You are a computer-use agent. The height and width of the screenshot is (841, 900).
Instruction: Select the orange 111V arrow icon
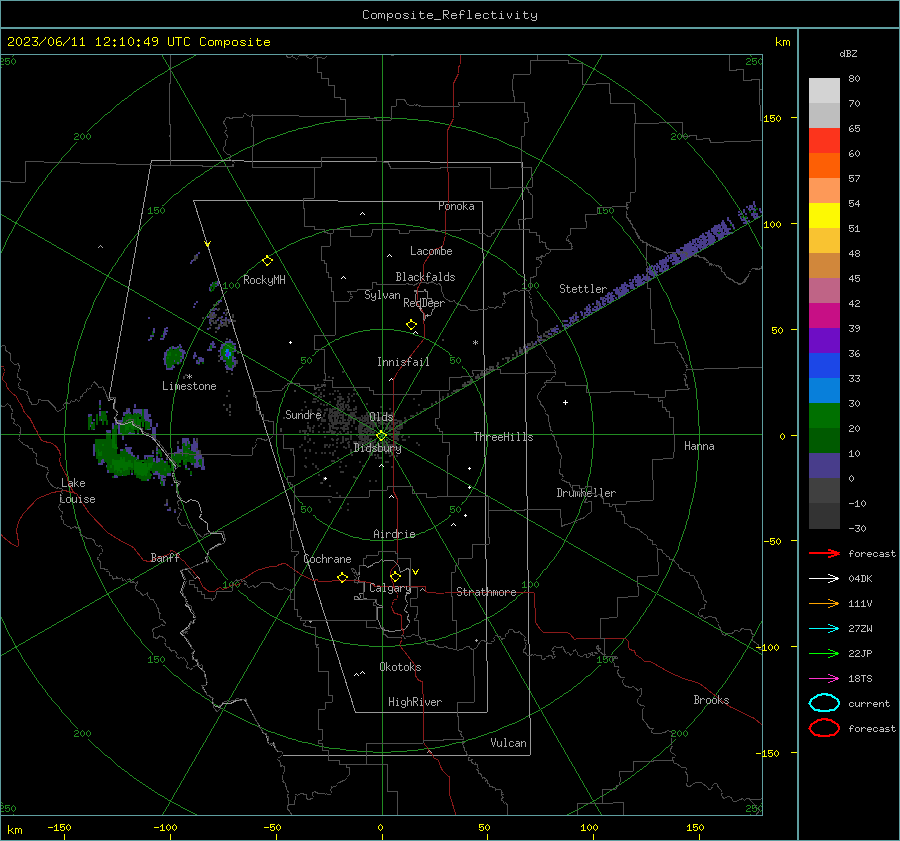point(824,603)
